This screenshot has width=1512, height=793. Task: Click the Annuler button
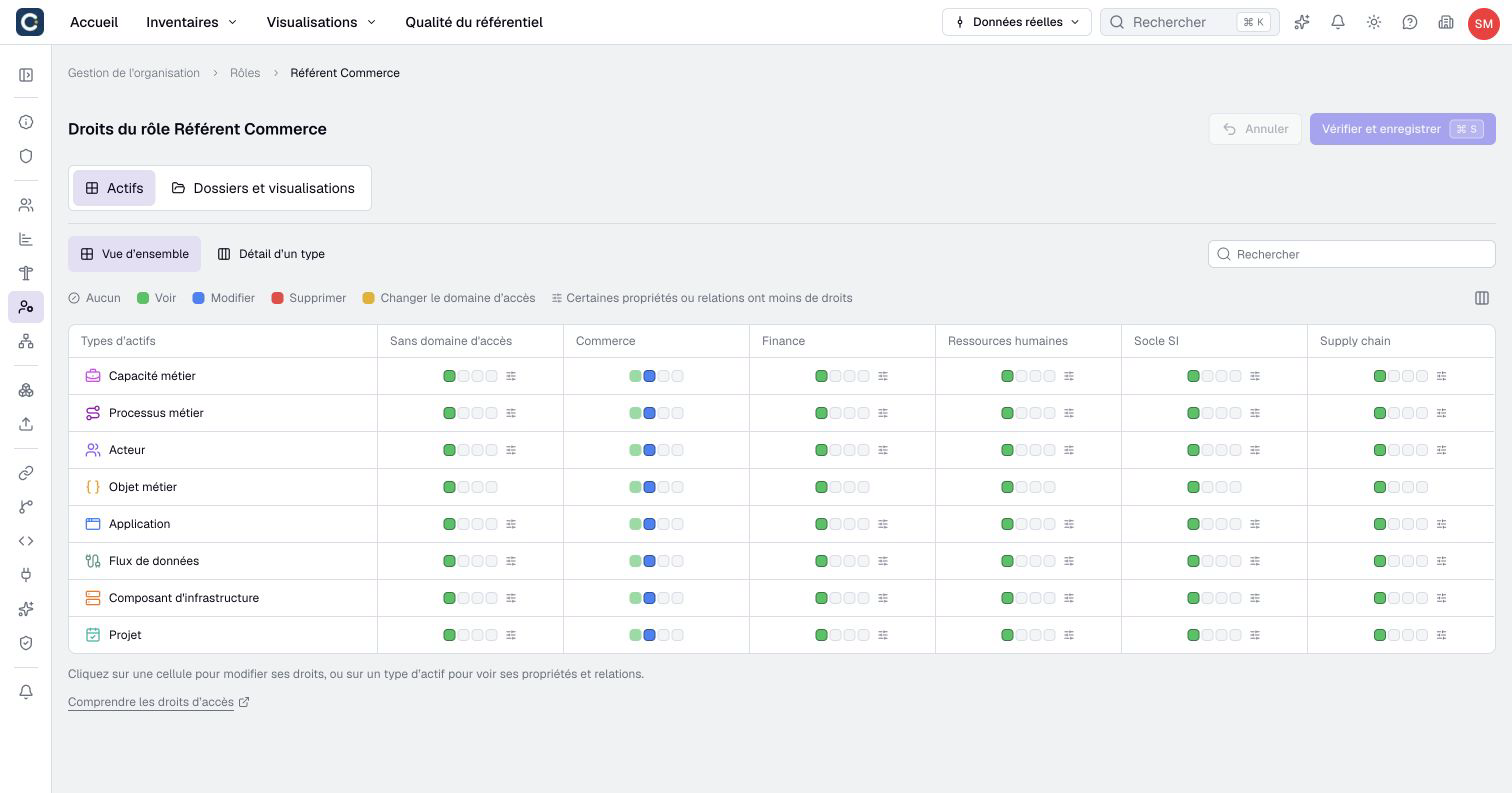(1255, 129)
